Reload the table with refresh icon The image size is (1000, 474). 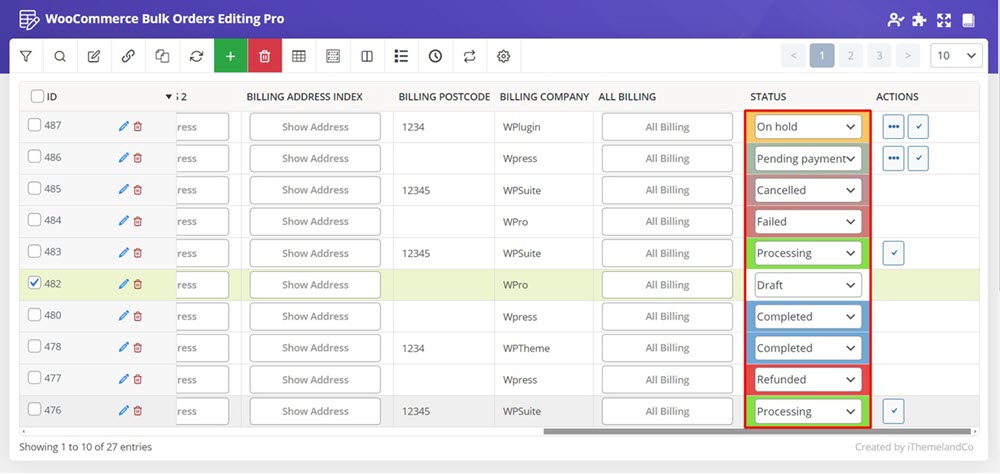[x=196, y=56]
